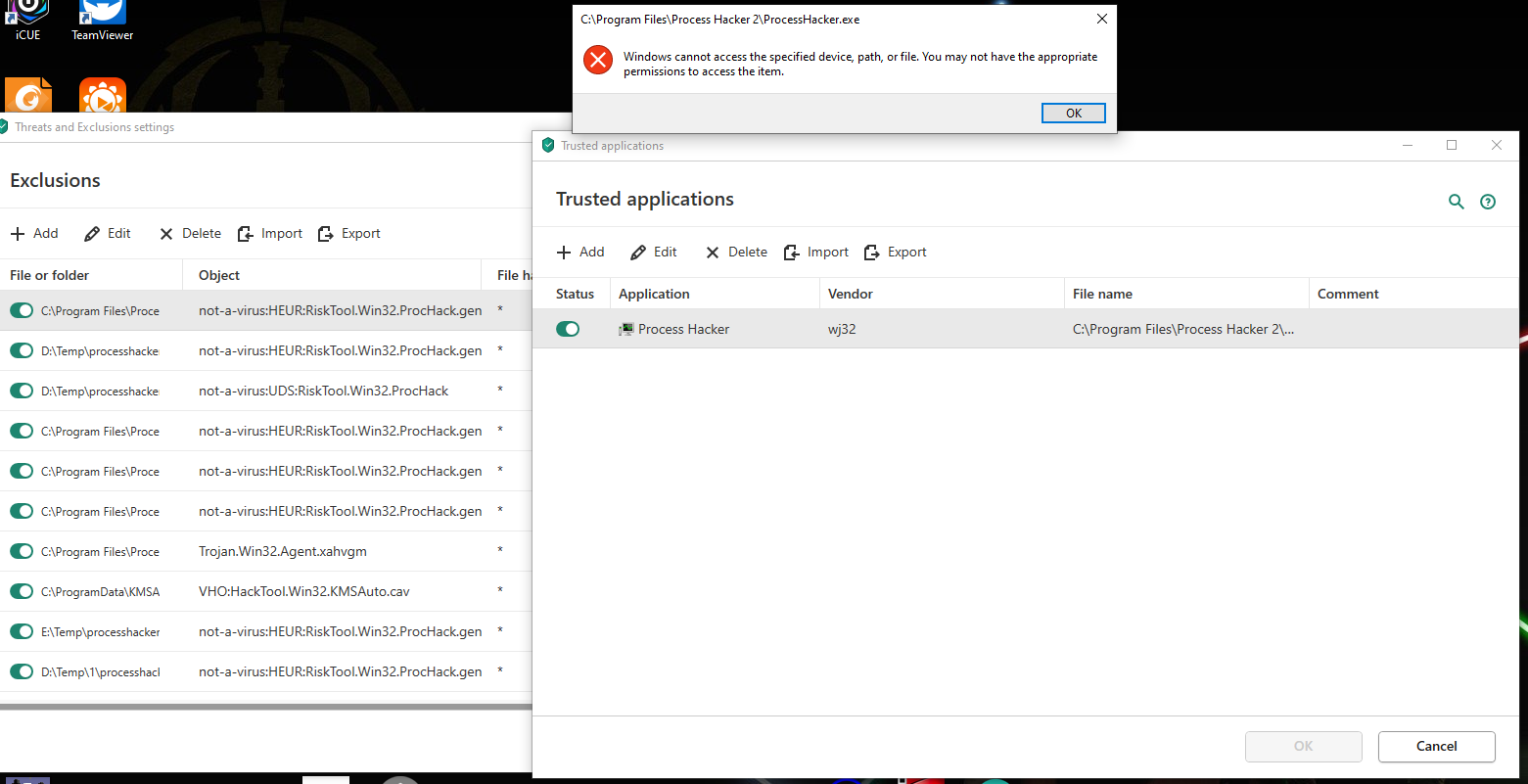Click the Process Hacker 2 file name cell

[x=1183, y=330]
